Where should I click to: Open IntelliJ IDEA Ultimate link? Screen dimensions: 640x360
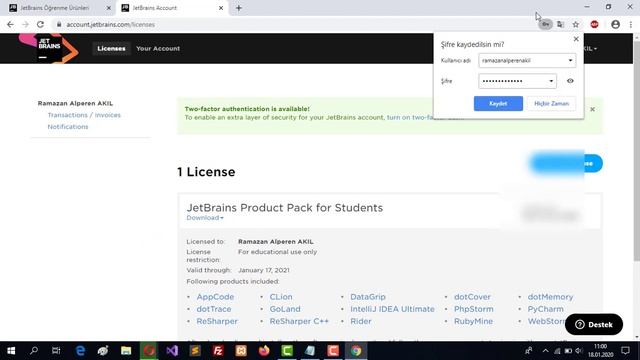[x=392, y=309]
